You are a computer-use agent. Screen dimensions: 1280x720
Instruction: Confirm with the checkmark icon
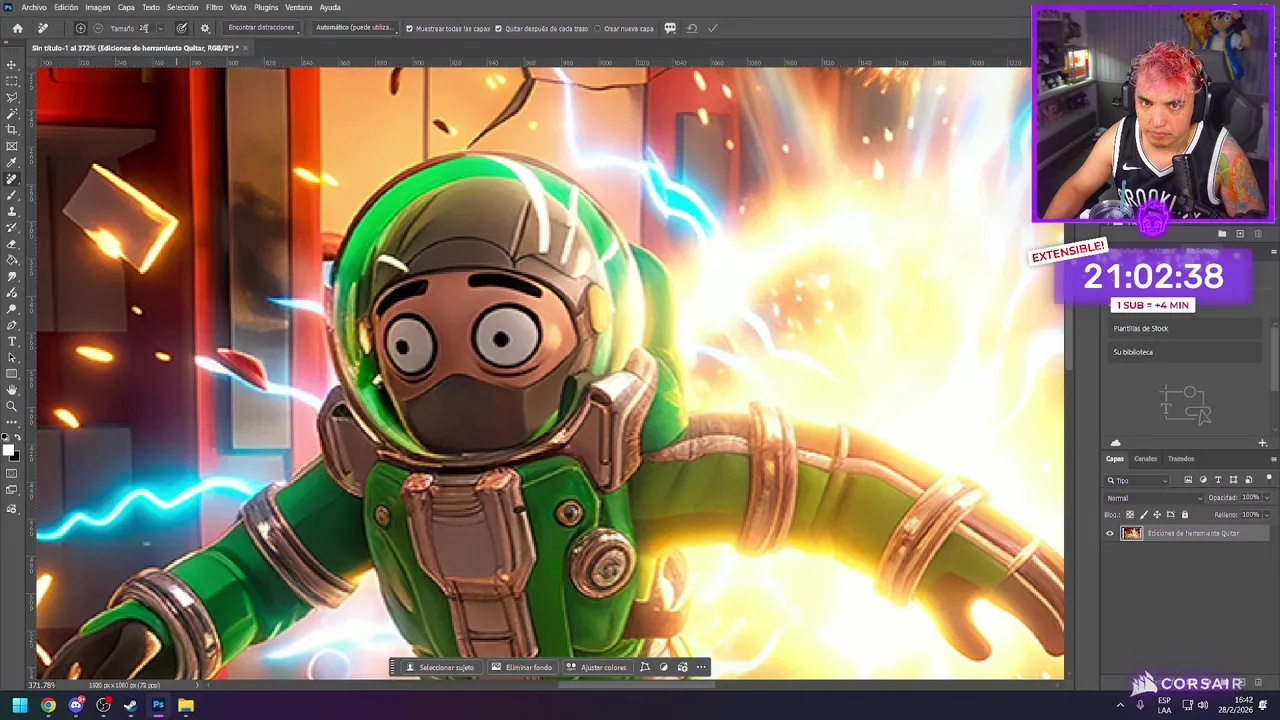point(713,28)
